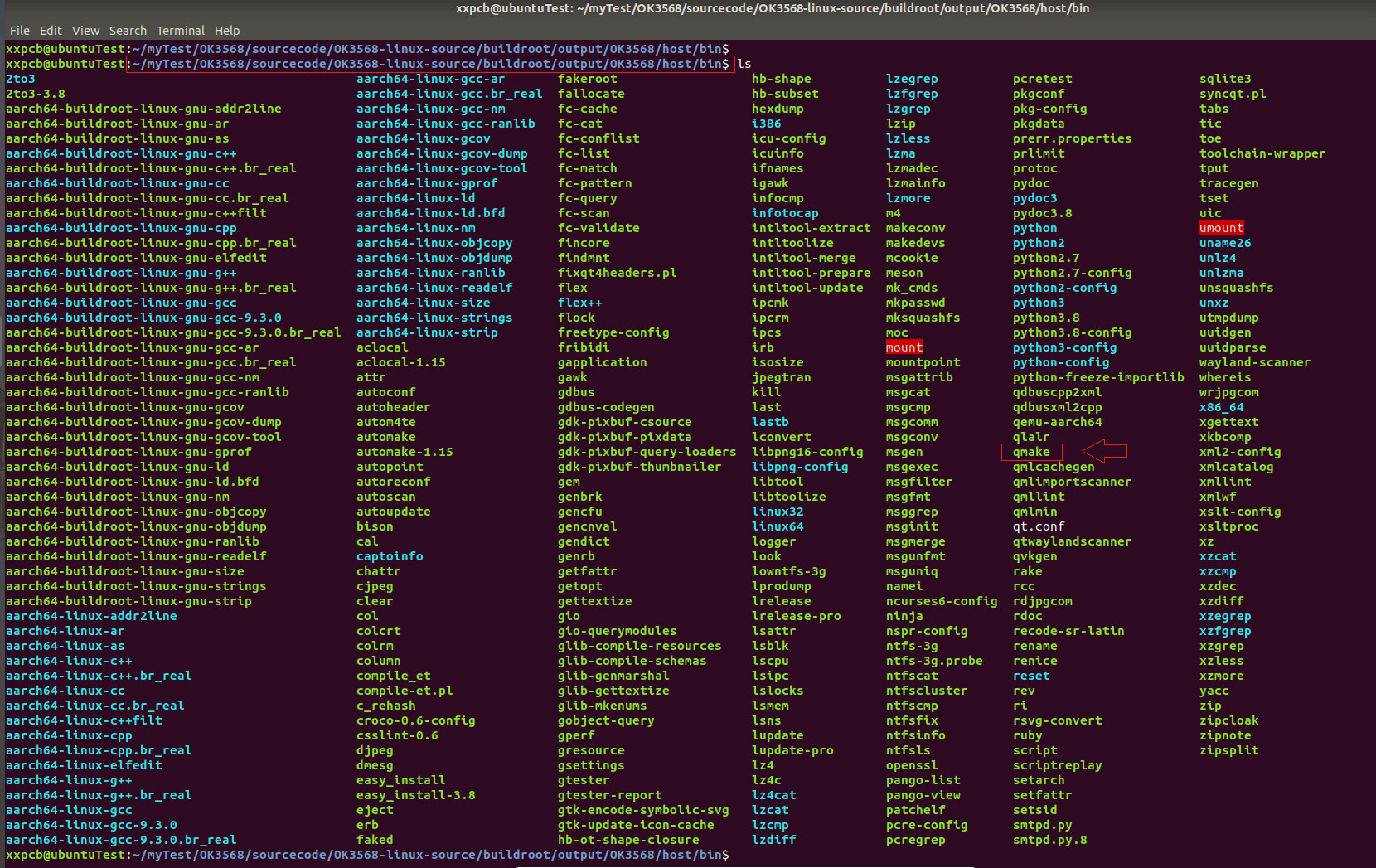Click the glib-compile-schemas entry
The height and width of the screenshot is (868, 1376).
632,661
